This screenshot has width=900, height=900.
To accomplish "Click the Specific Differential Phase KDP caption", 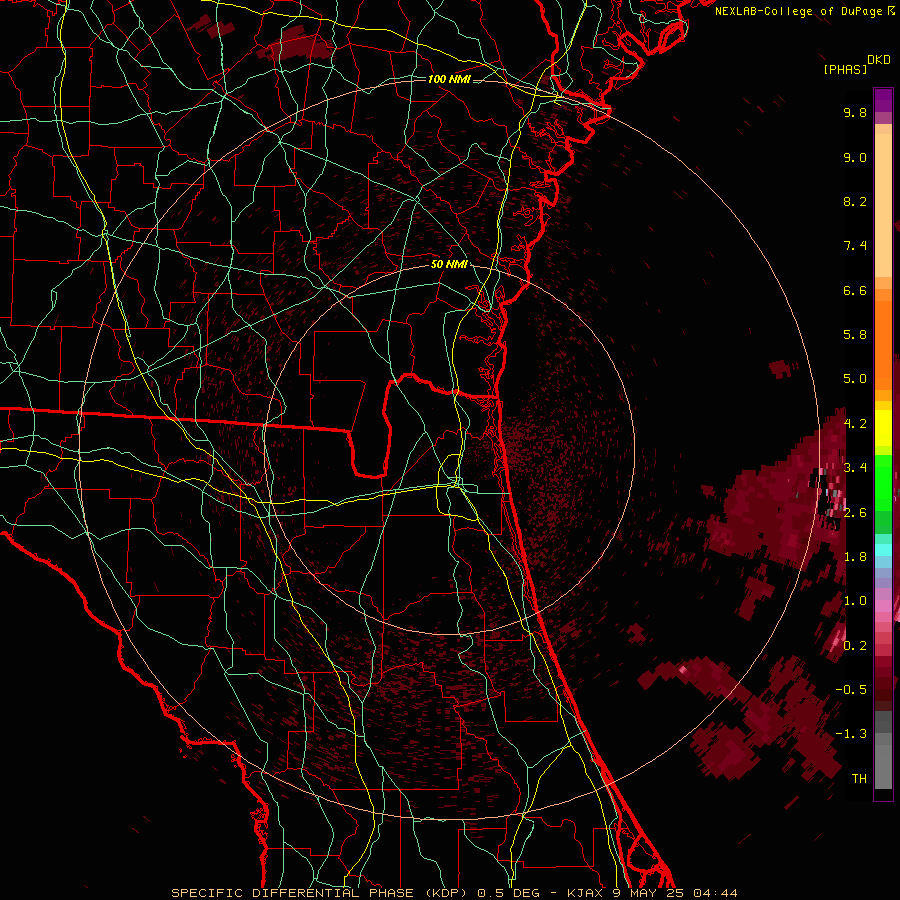I will coord(455,893).
